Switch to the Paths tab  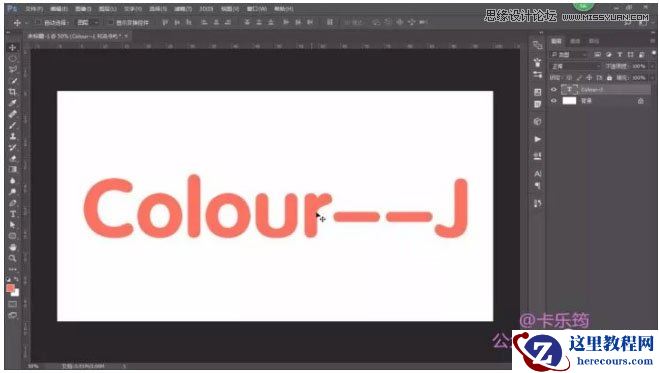tap(594, 41)
